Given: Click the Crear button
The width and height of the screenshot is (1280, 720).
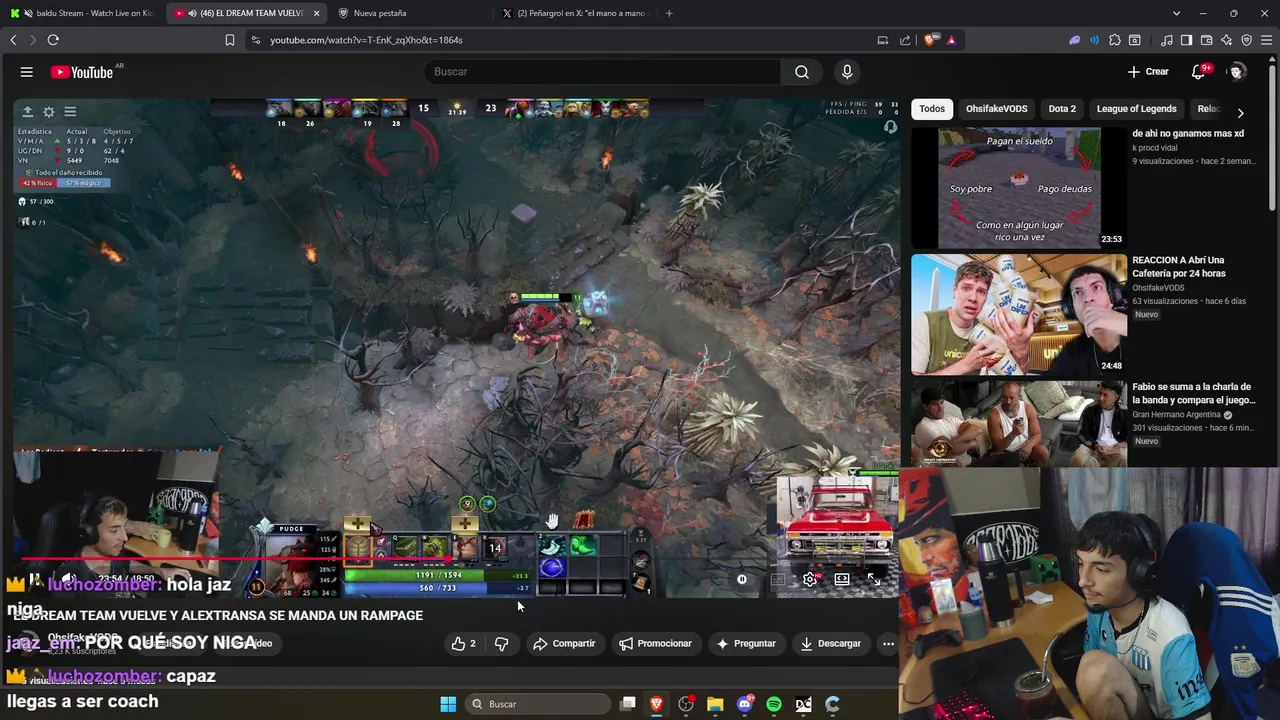Looking at the screenshot, I should click(x=1148, y=72).
